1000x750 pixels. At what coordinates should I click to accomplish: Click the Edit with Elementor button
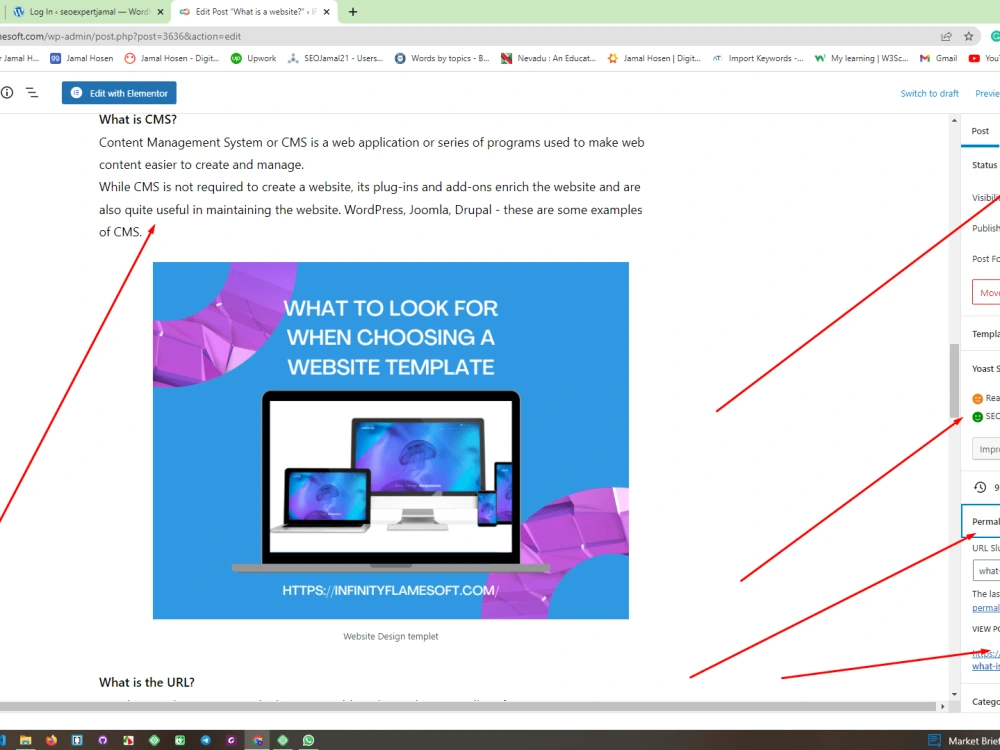[x=119, y=92]
